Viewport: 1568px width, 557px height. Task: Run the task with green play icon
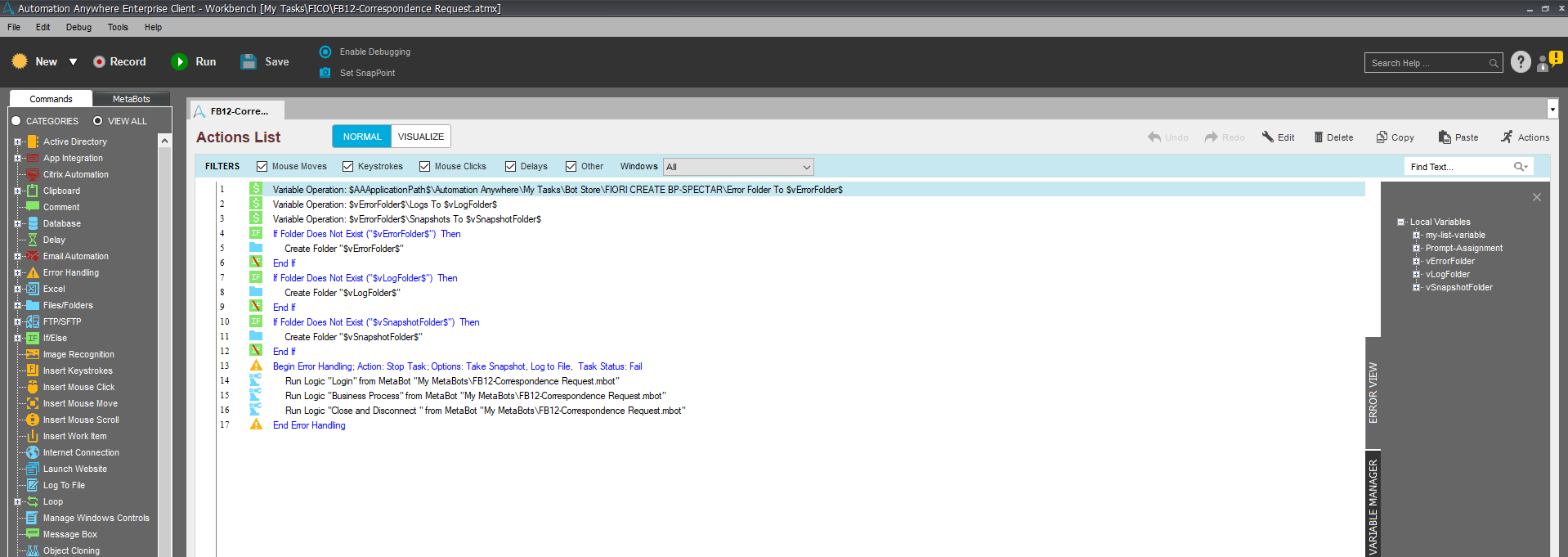click(x=179, y=62)
